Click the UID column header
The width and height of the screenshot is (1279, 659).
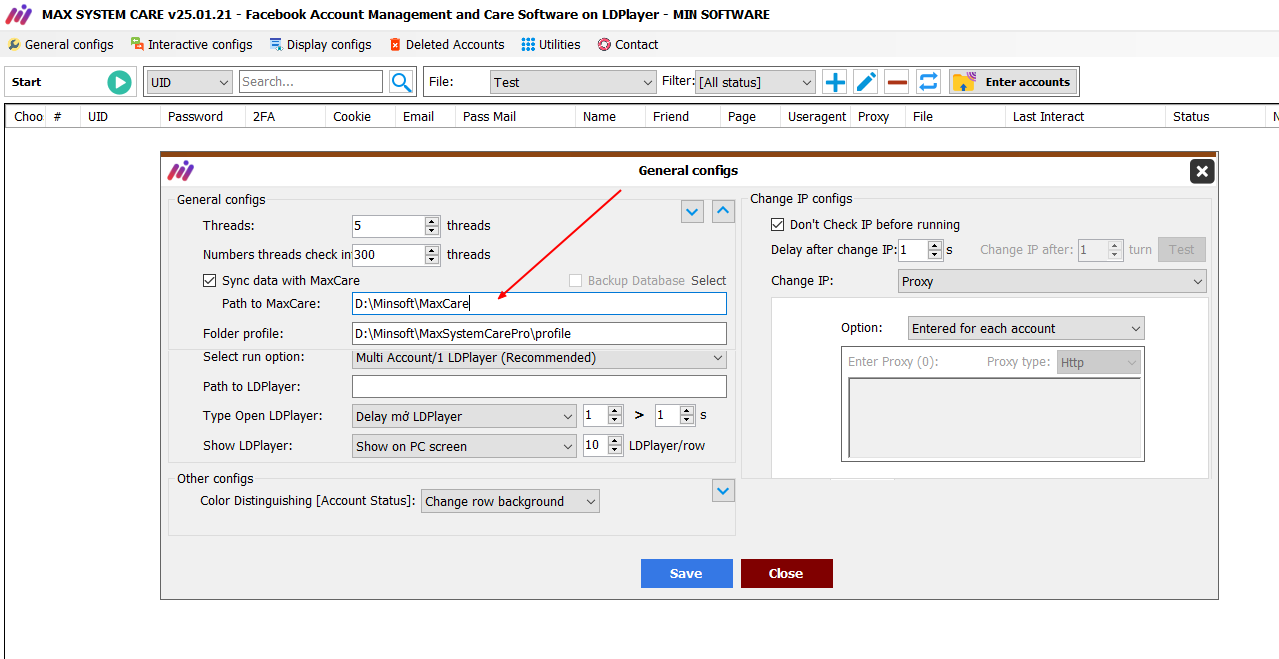(x=98, y=117)
